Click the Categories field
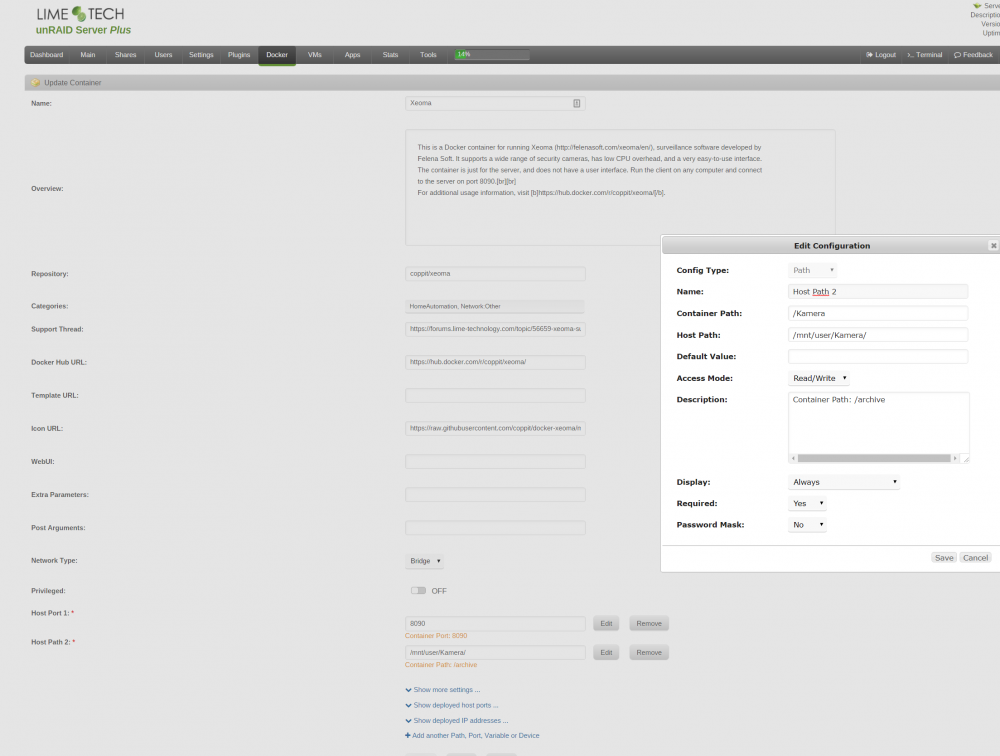 (495, 306)
